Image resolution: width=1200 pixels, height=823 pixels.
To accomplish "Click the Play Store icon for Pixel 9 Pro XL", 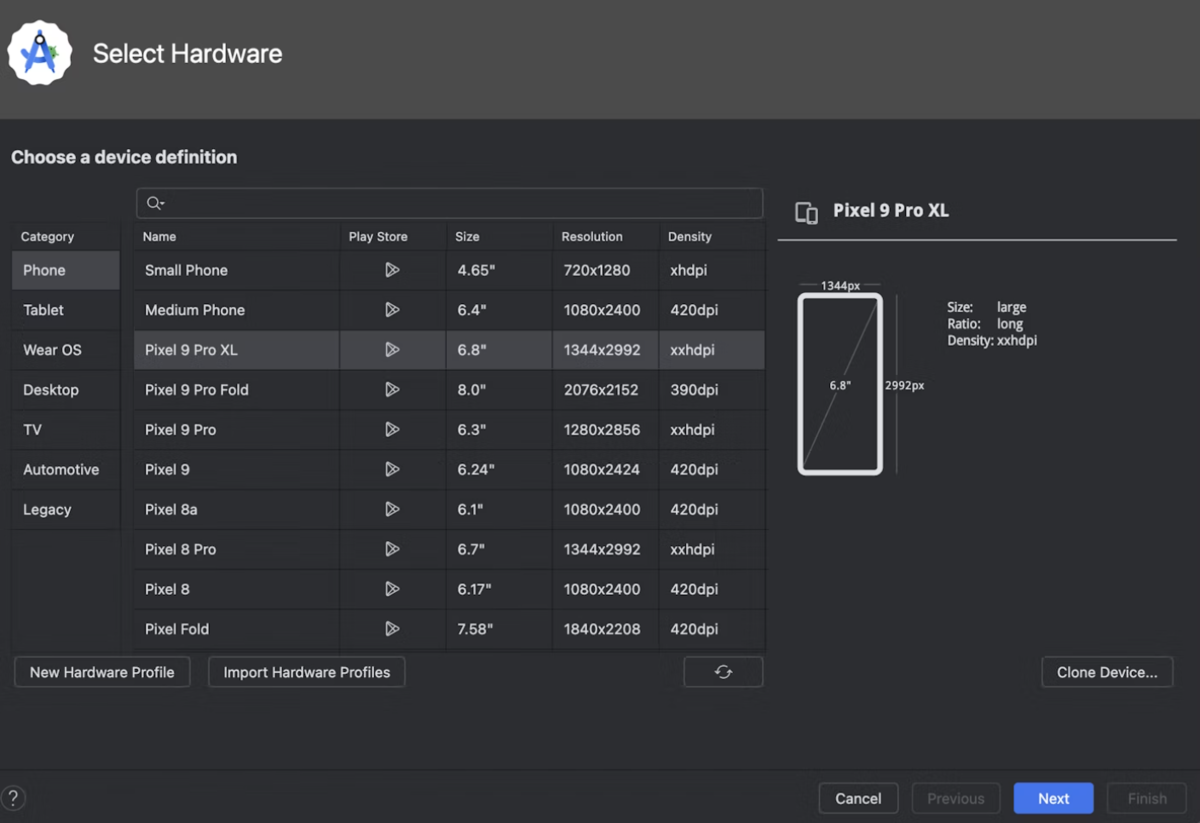I will point(392,350).
